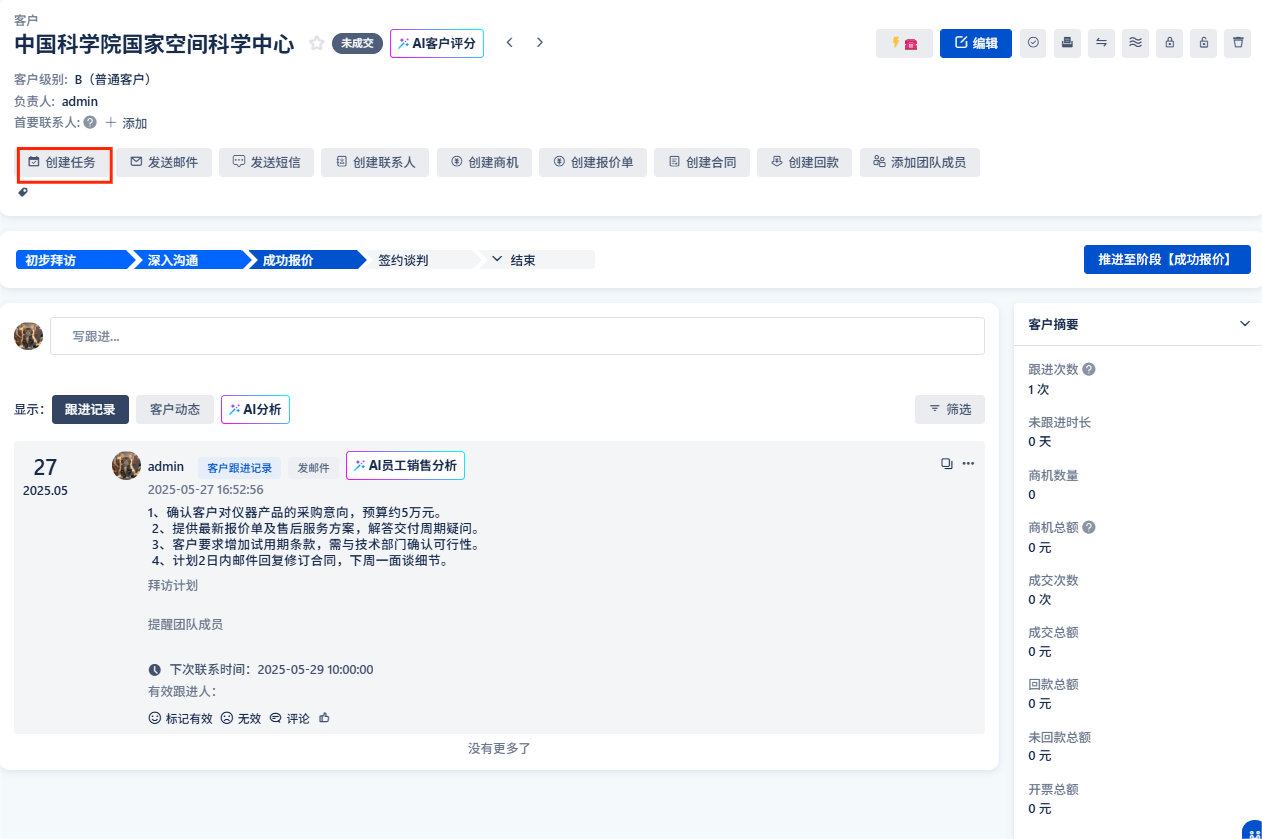Click the 发邮件 tag on the record
Image resolution: width=1262 pixels, height=839 pixels.
[x=314, y=468]
